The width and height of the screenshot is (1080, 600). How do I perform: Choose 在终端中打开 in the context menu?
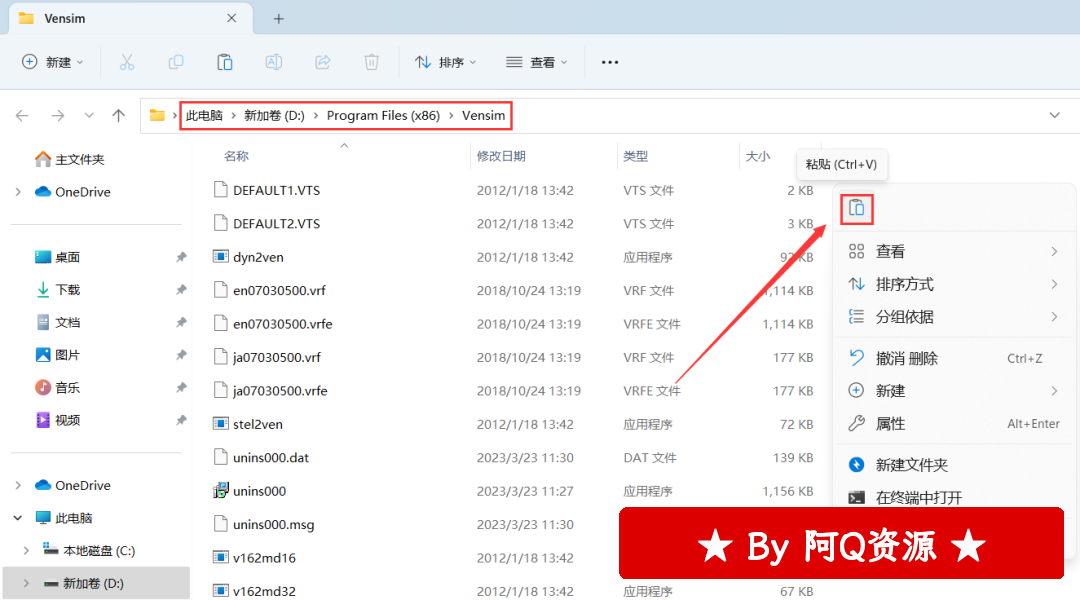point(954,497)
